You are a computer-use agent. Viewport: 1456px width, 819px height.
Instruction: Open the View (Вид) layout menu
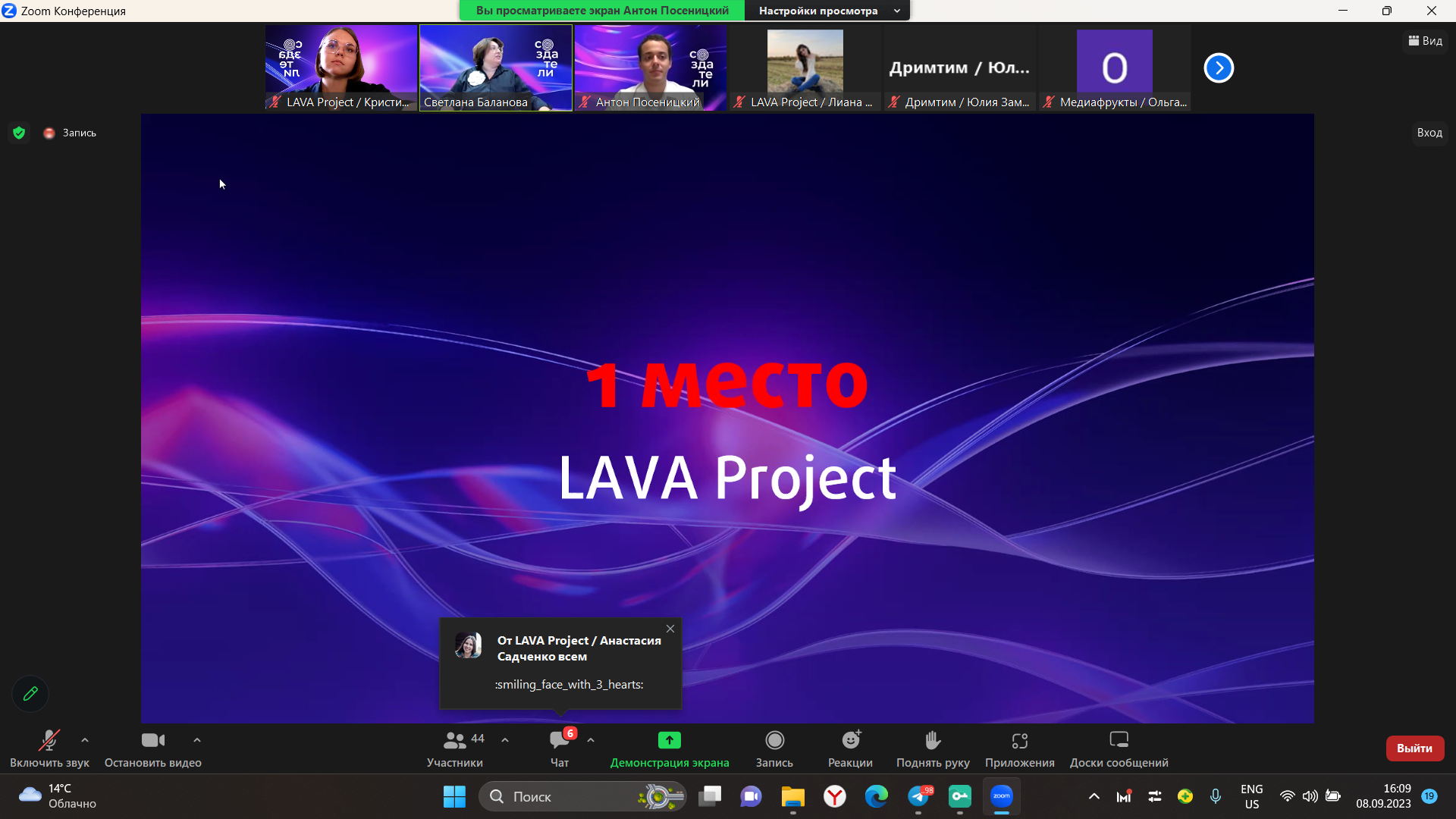click(x=1425, y=41)
